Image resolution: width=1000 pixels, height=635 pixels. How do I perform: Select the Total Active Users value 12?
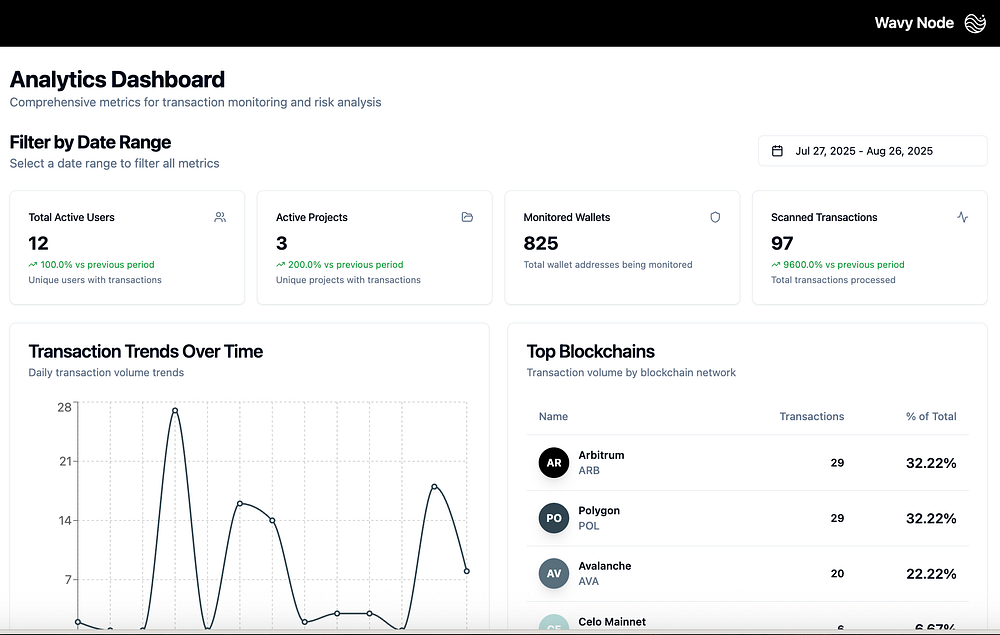point(38,244)
